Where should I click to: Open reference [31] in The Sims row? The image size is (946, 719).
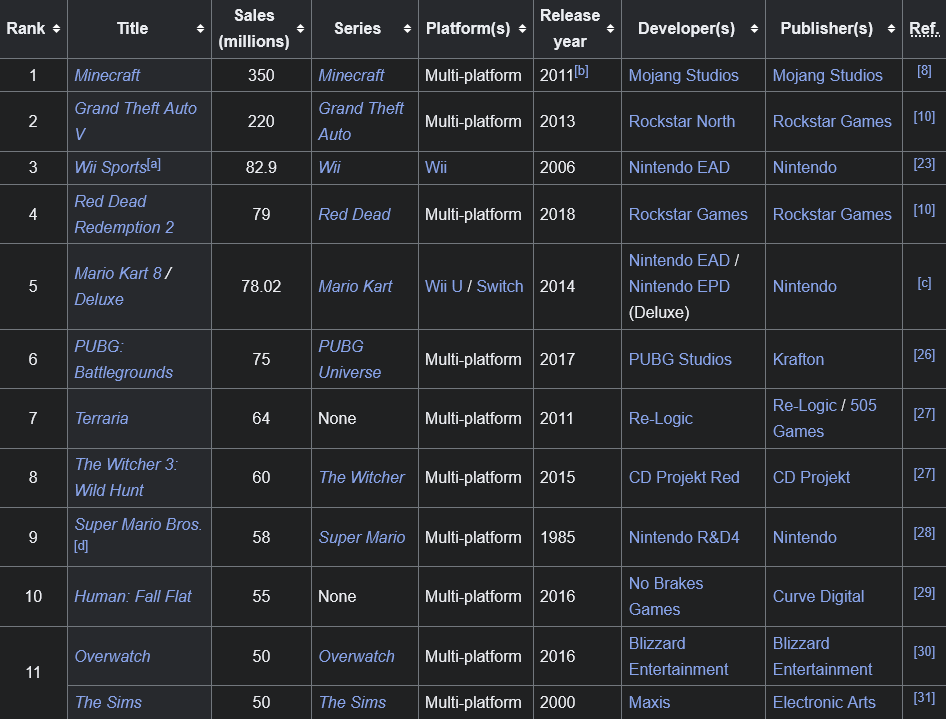[924, 698]
